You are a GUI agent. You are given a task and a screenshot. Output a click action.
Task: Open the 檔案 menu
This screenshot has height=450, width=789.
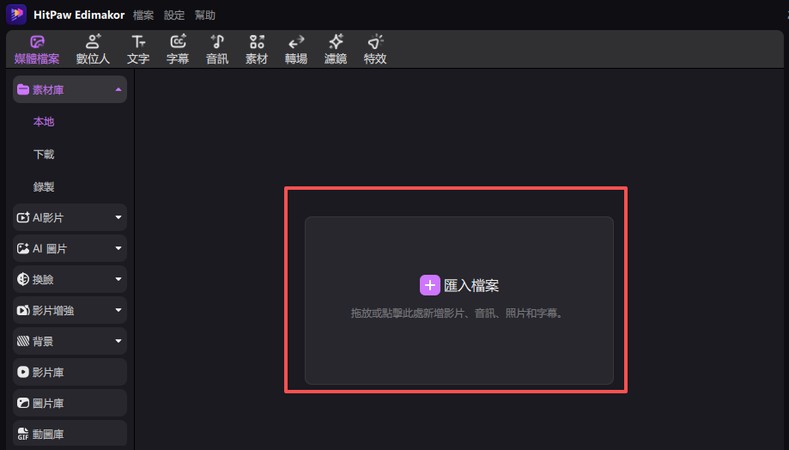click(x=143, y=15)
